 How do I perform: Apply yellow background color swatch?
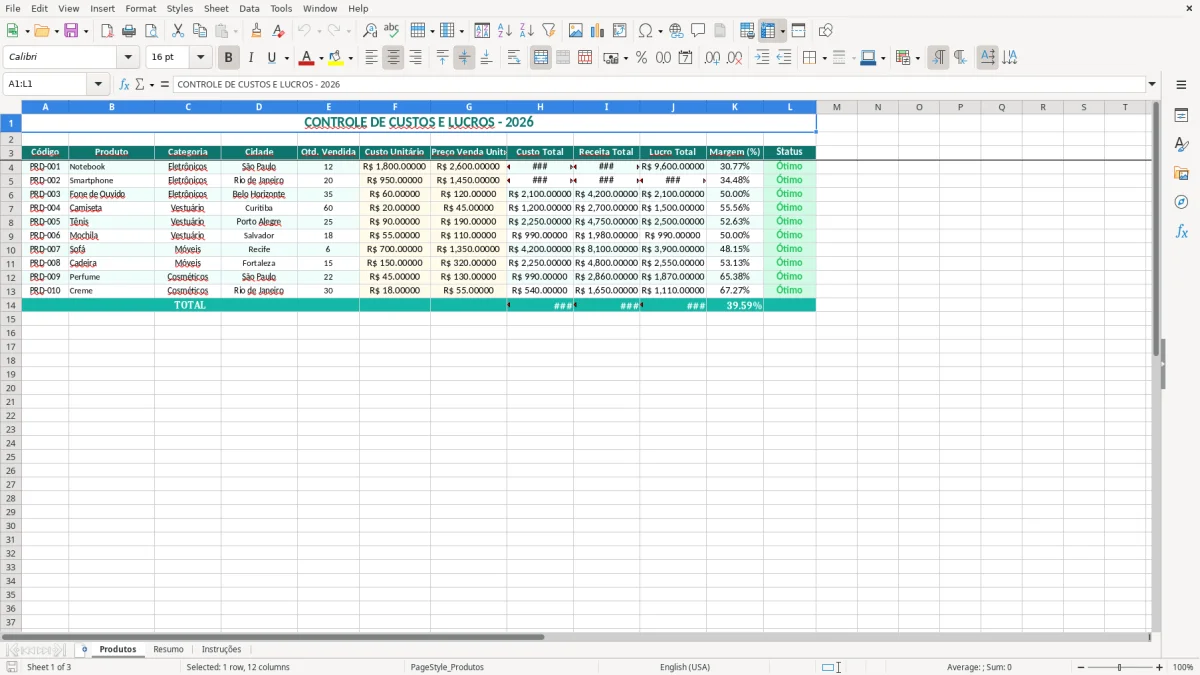(x=335, y=58)
